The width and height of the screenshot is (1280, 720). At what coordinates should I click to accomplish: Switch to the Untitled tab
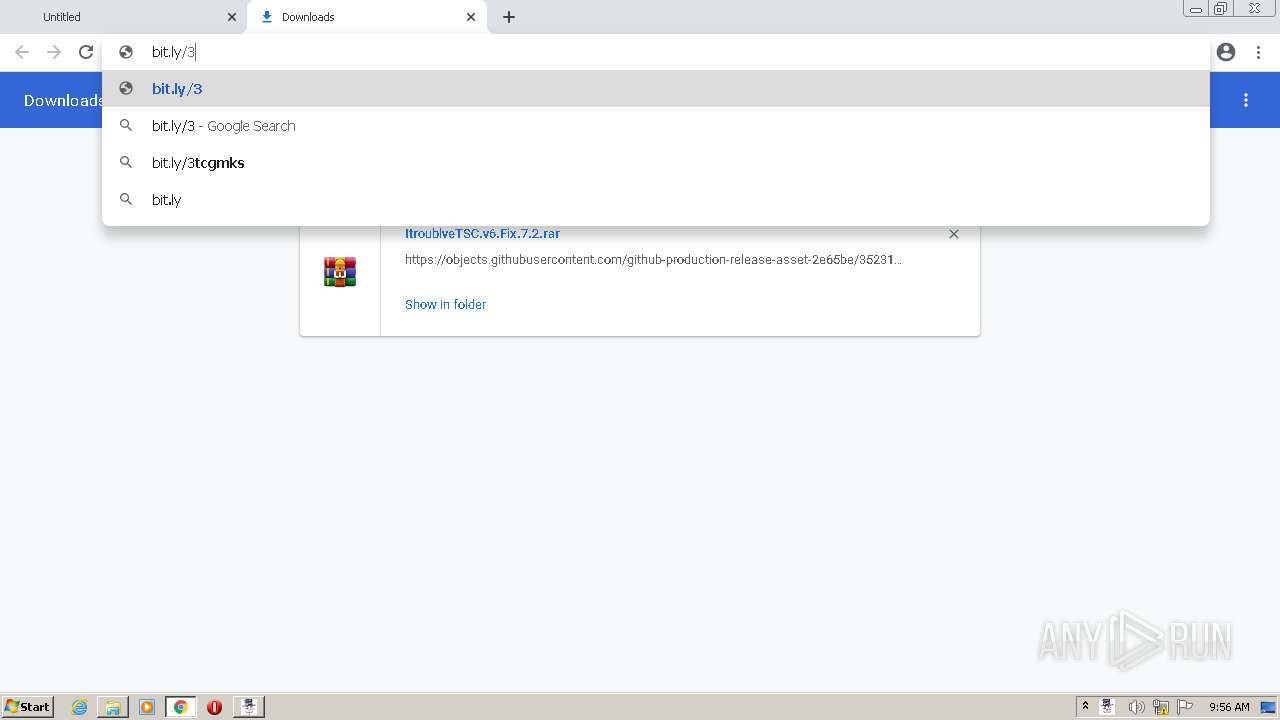pyautogui.click(x=124, y=17)
